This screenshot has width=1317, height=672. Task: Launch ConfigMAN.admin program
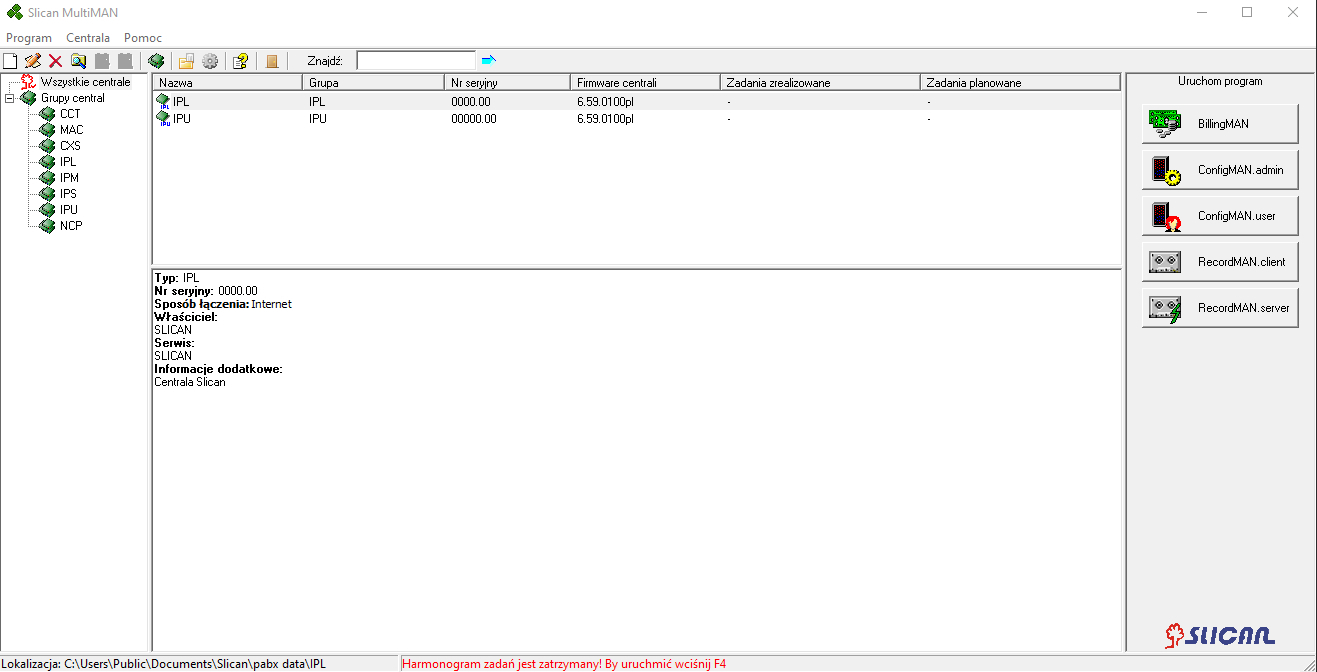[1220, 170]
